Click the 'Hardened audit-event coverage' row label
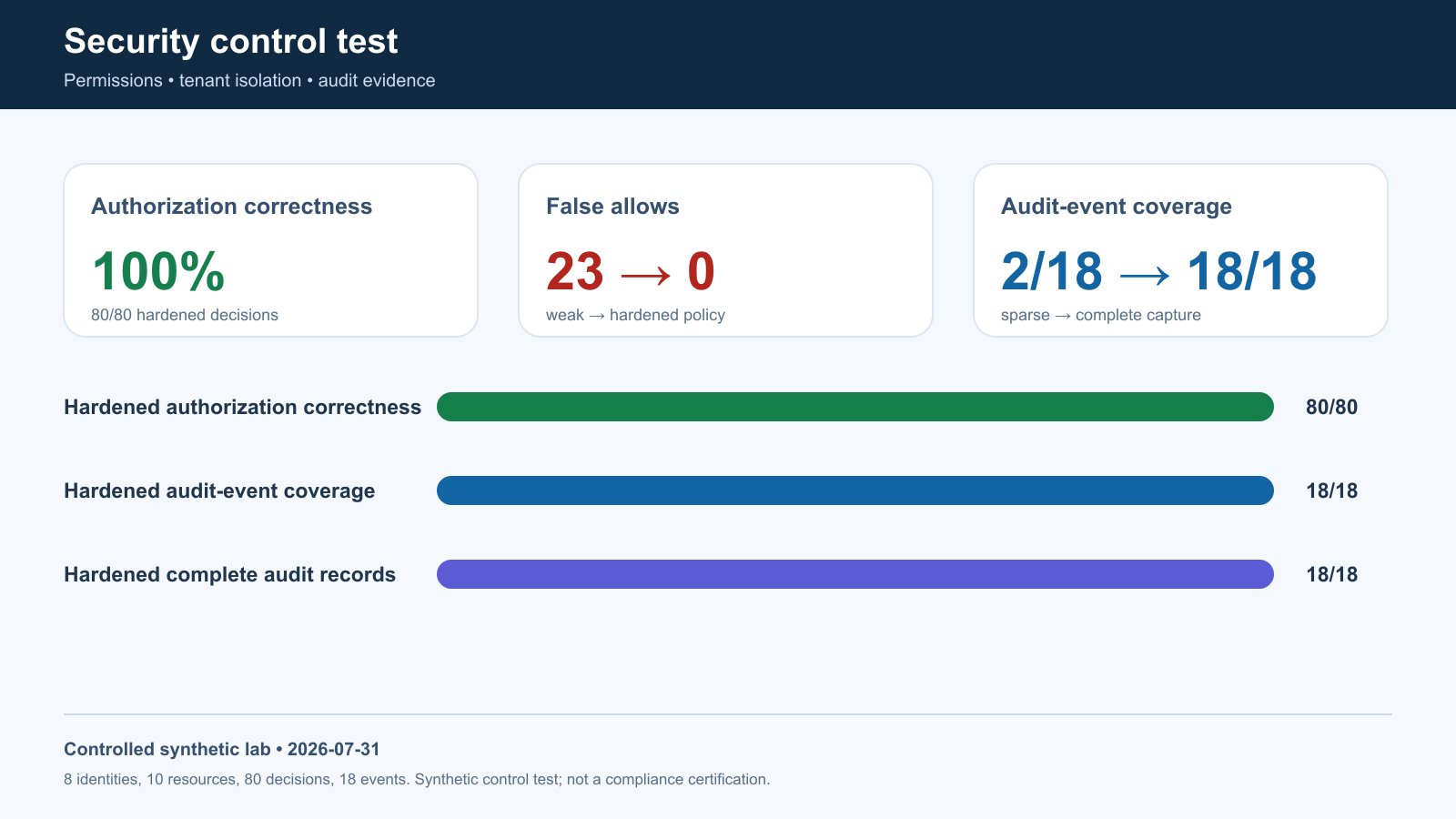 pyautogui.click(x=219, y=490)
